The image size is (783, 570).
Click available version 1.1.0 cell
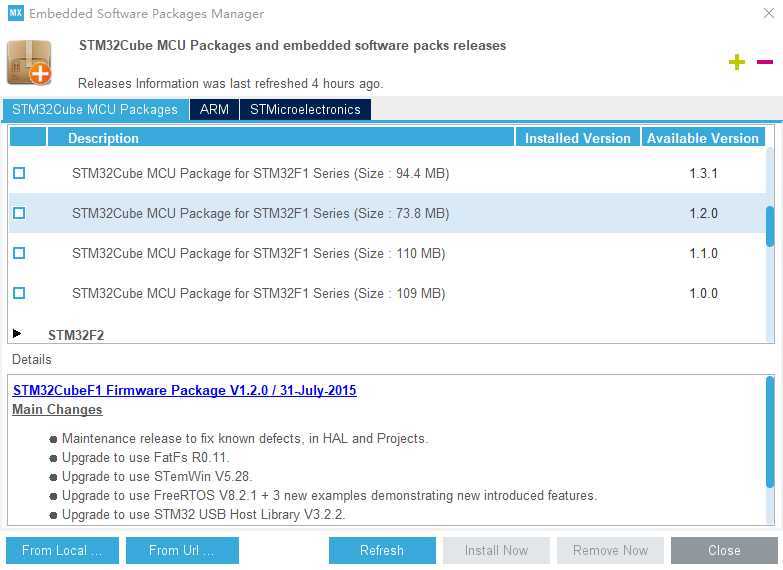click(x=704, y=253)
